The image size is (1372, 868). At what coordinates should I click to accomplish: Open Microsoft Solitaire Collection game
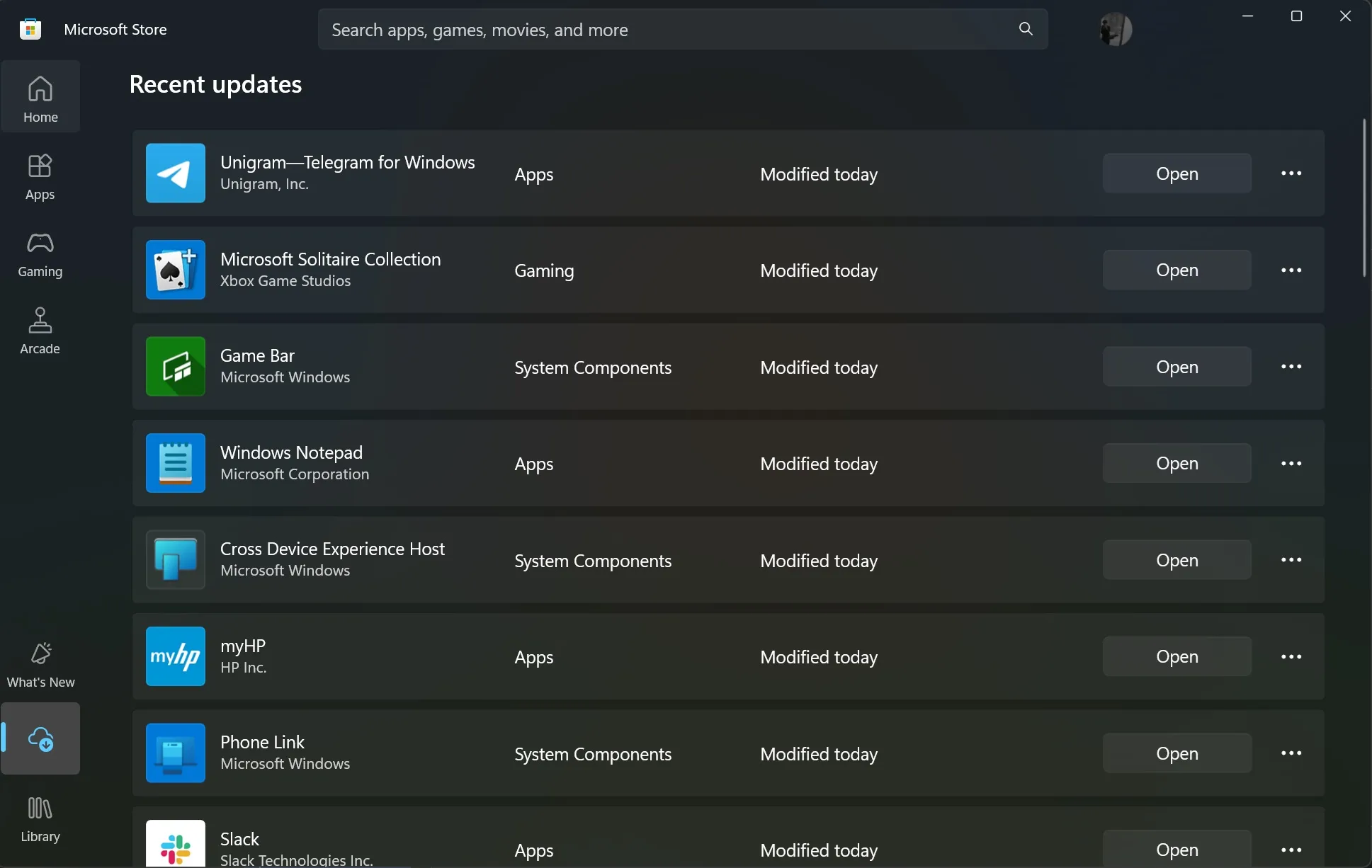coord(1177,269)
